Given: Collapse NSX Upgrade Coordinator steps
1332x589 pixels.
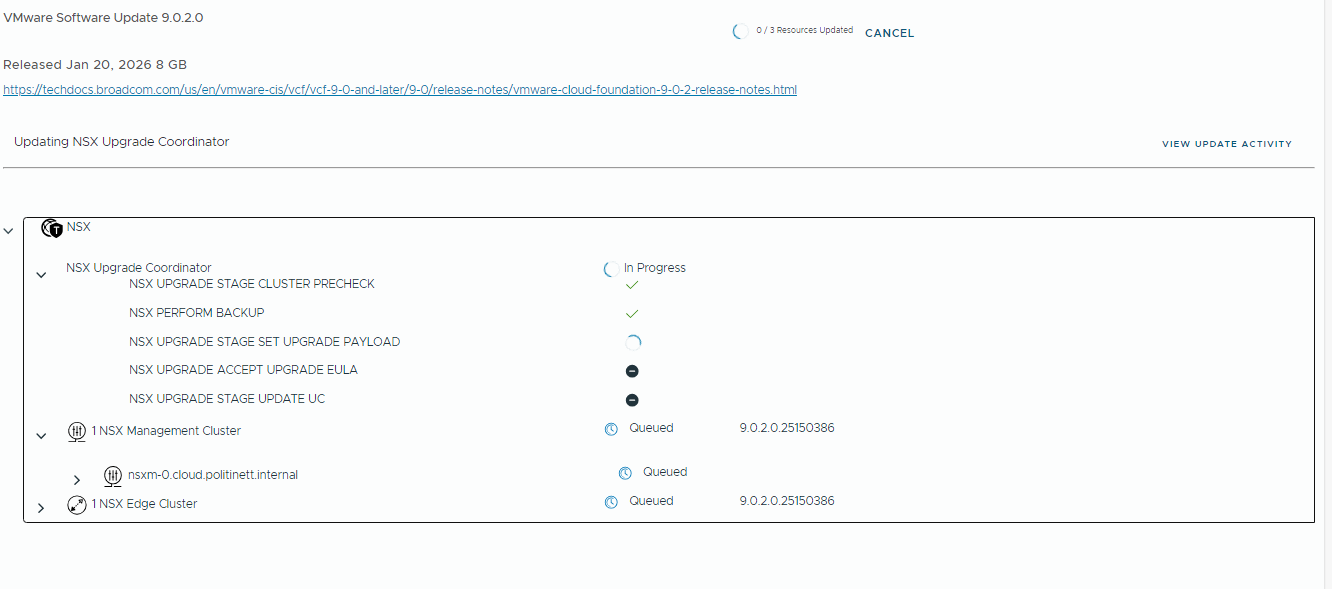Looking at the screenshot, I should [41, 275].
